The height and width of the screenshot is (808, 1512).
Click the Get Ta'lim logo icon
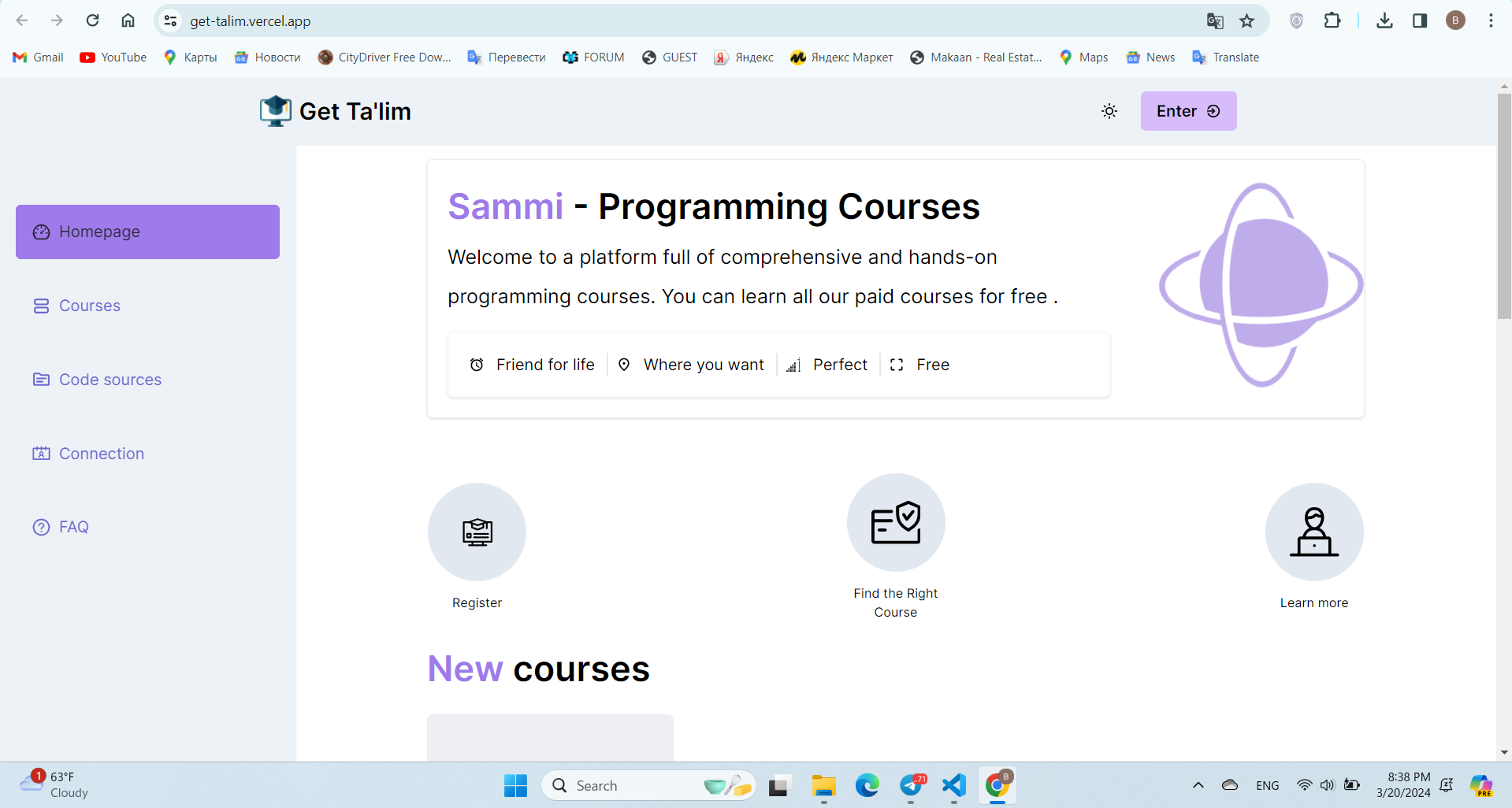(276, 111)
